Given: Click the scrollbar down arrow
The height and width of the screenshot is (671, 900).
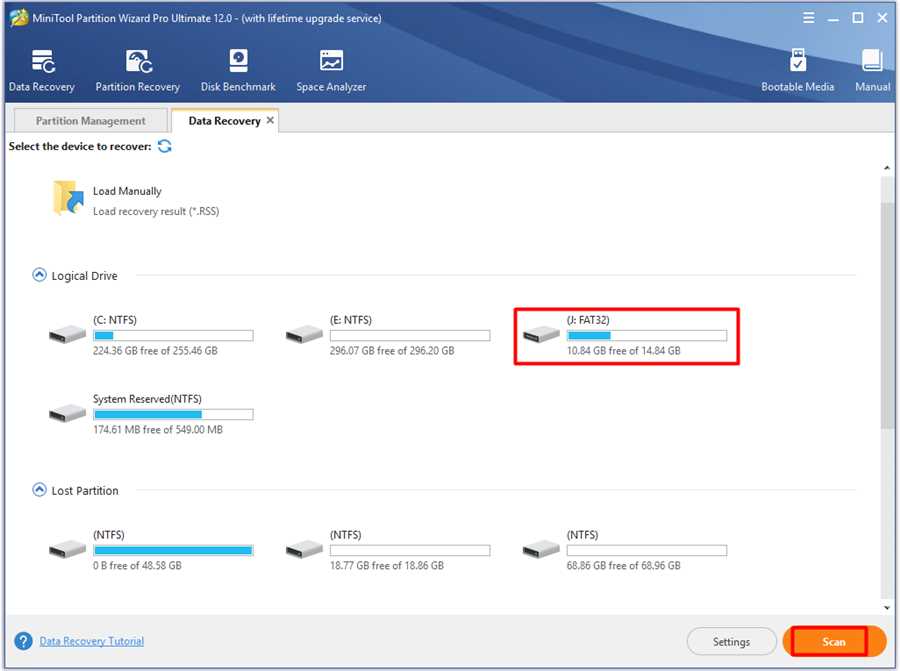Looking at the screenshot, I should [x=887, y=608].
